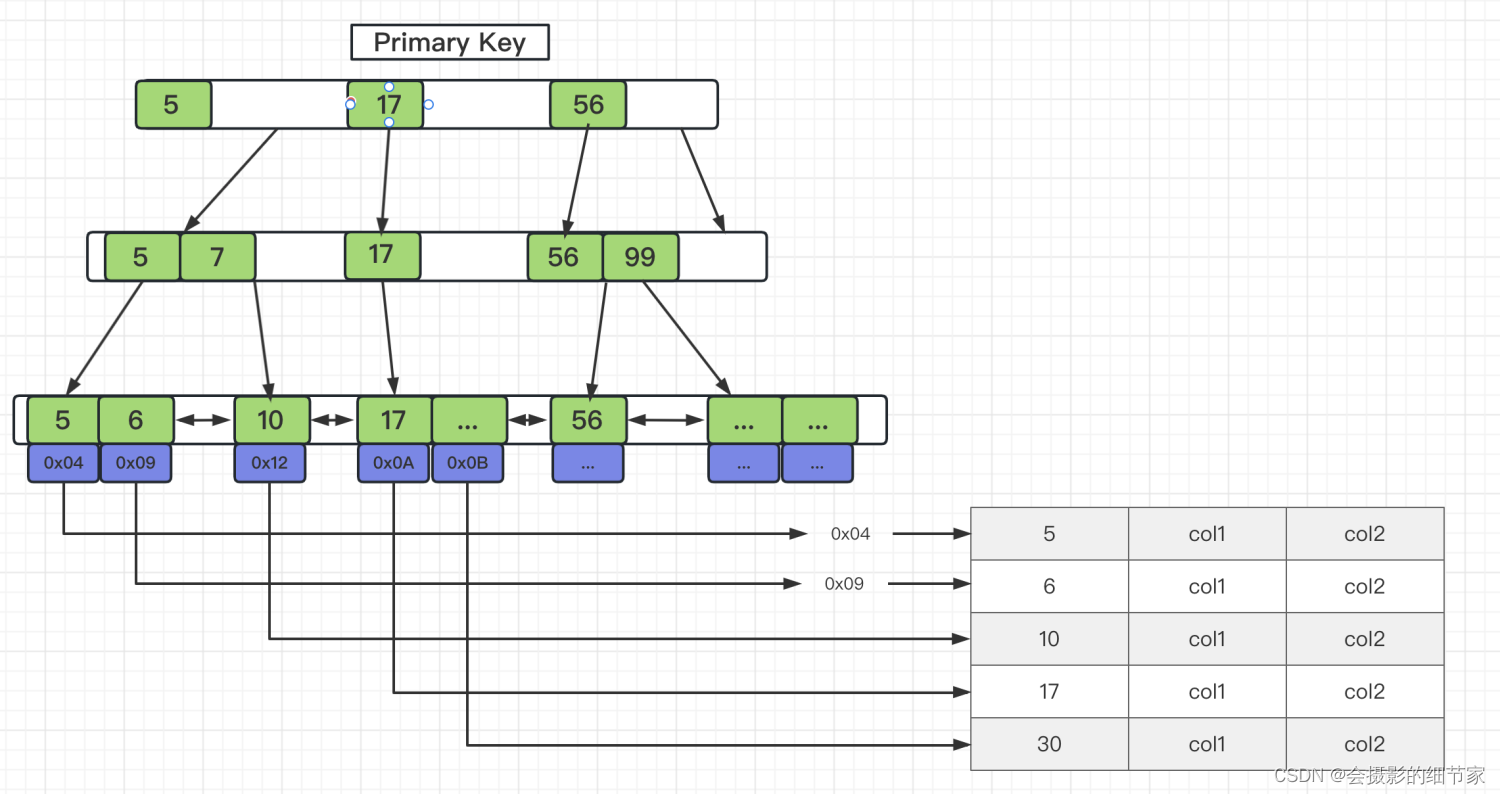Click table cell with value 30
The image size is (1500, 794).
point(1049,744)
